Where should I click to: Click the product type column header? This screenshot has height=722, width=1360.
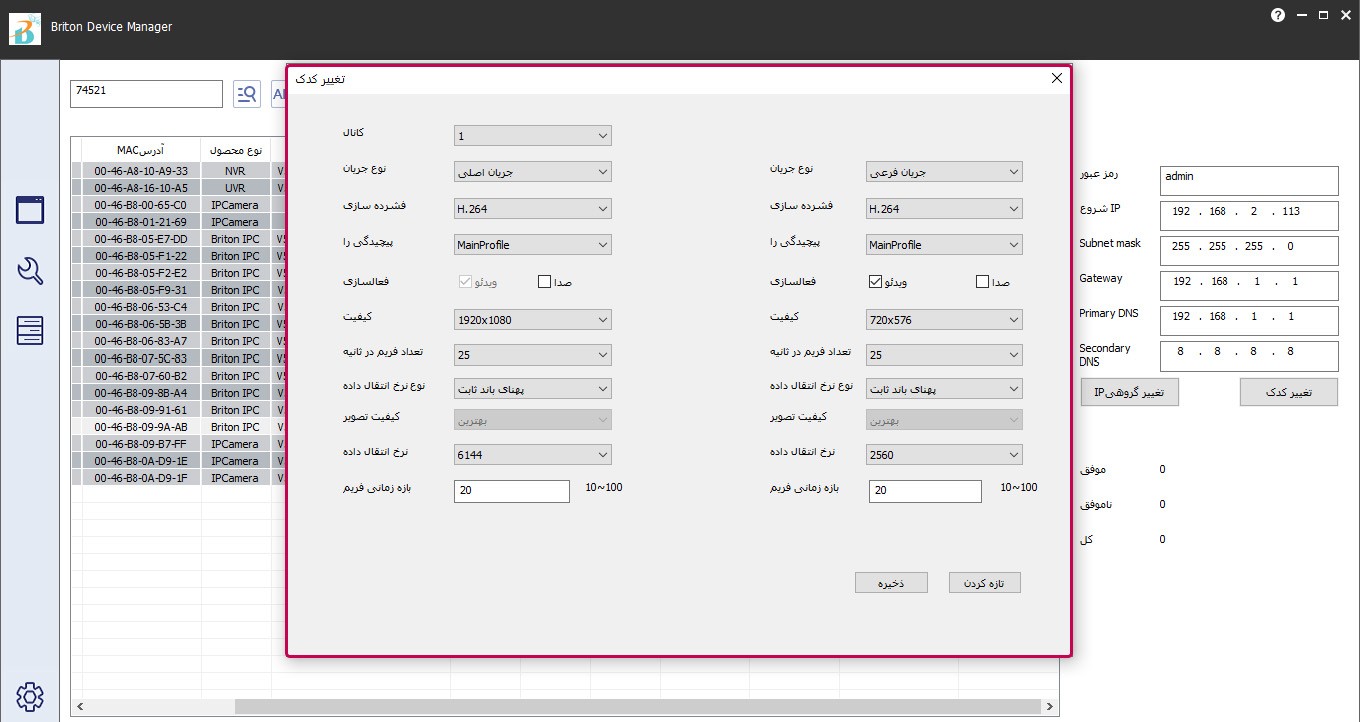point(236,150)
